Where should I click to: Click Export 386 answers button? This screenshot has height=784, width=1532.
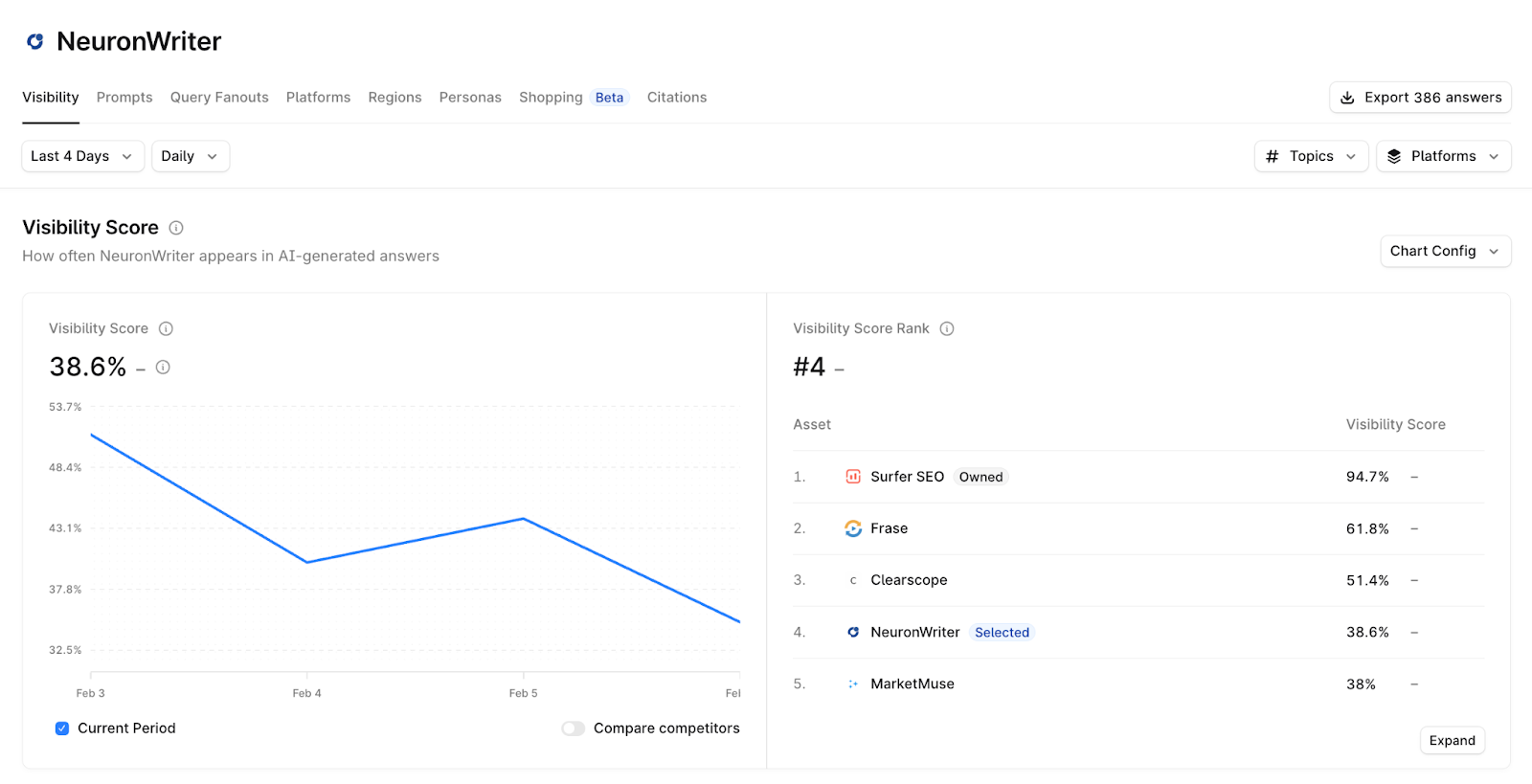tap(1420, 98)
